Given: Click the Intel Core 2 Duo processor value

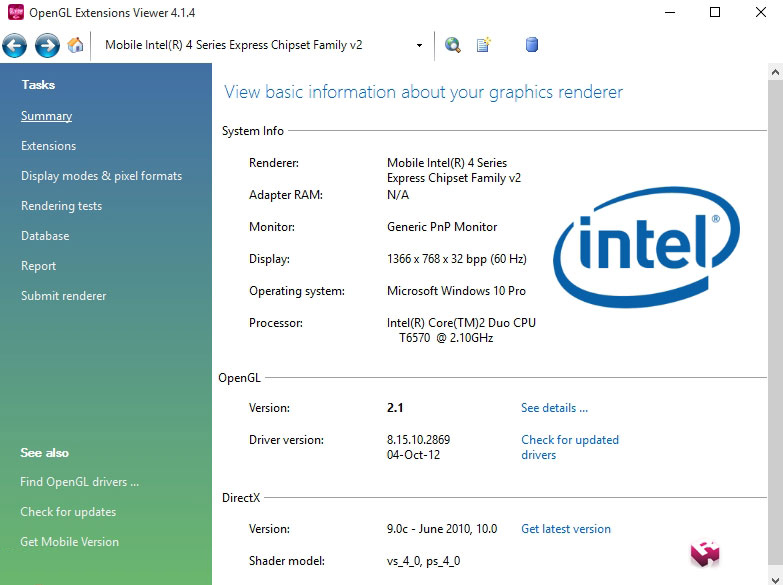Looking at the screenshot, I should pos(461,330).
